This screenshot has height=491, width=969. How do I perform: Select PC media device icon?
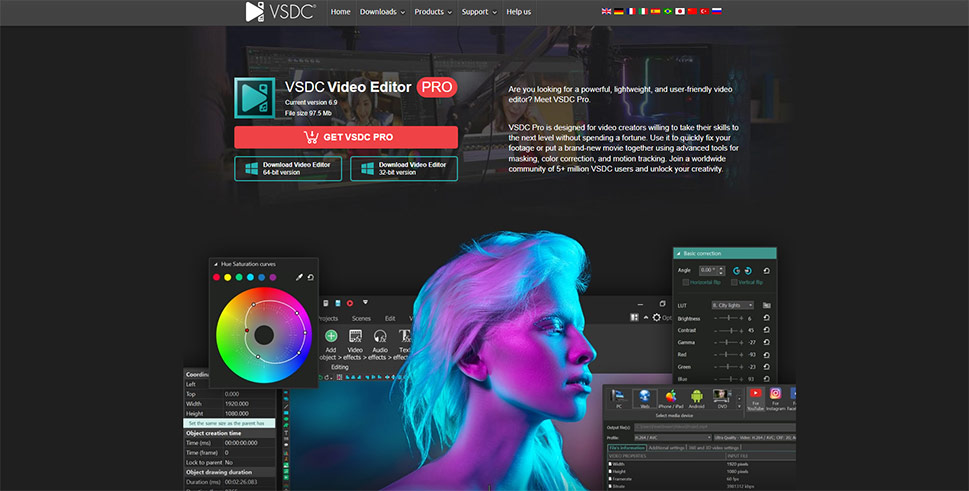[x=618, y=398]
